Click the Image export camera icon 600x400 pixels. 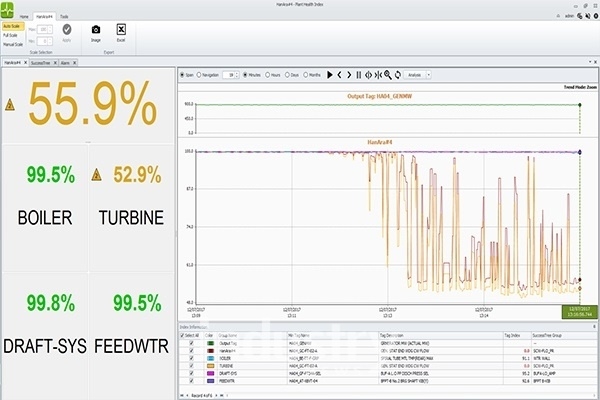tap(95, 31)
